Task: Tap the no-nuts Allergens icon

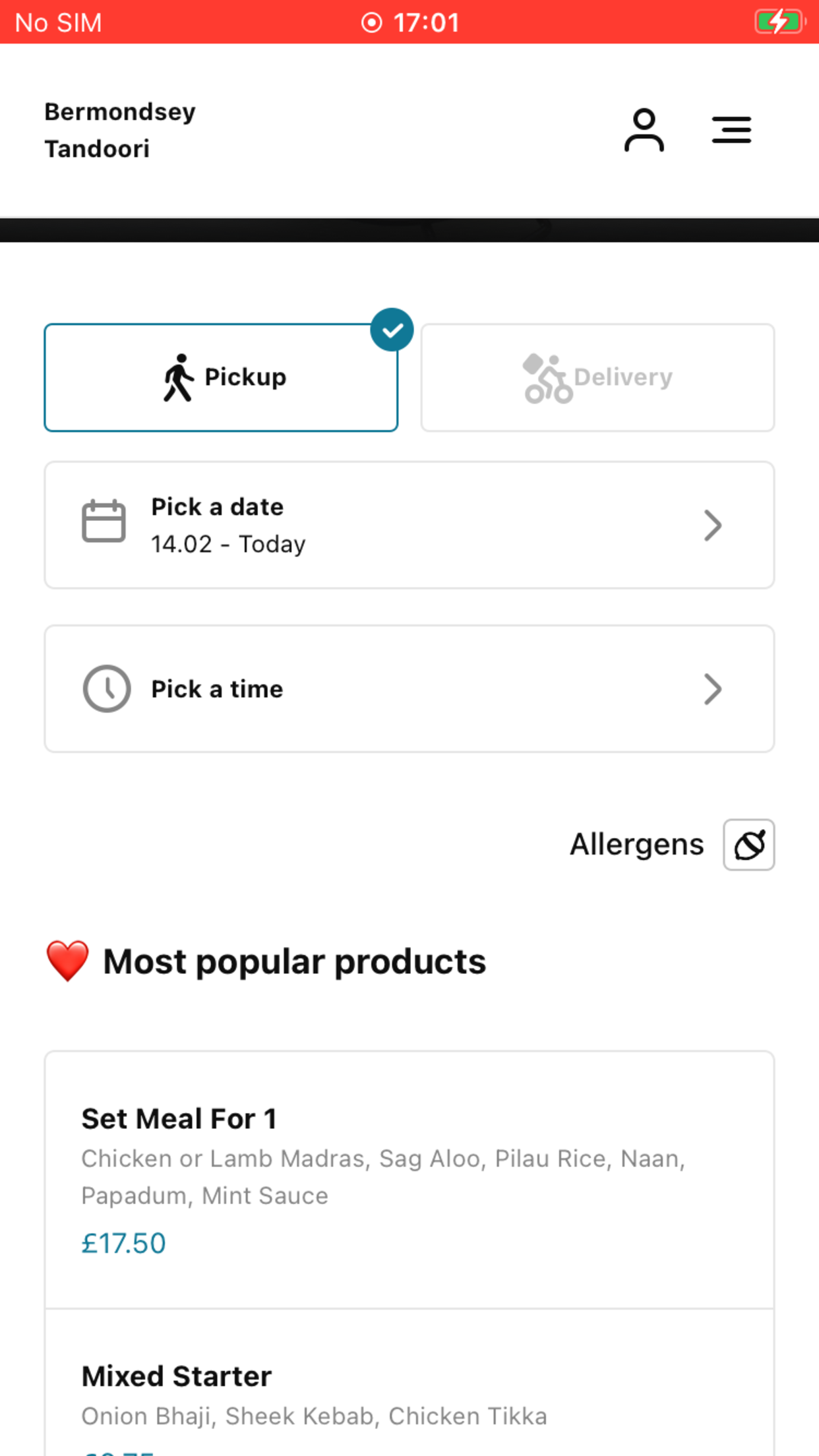Action: click(748, 845)
